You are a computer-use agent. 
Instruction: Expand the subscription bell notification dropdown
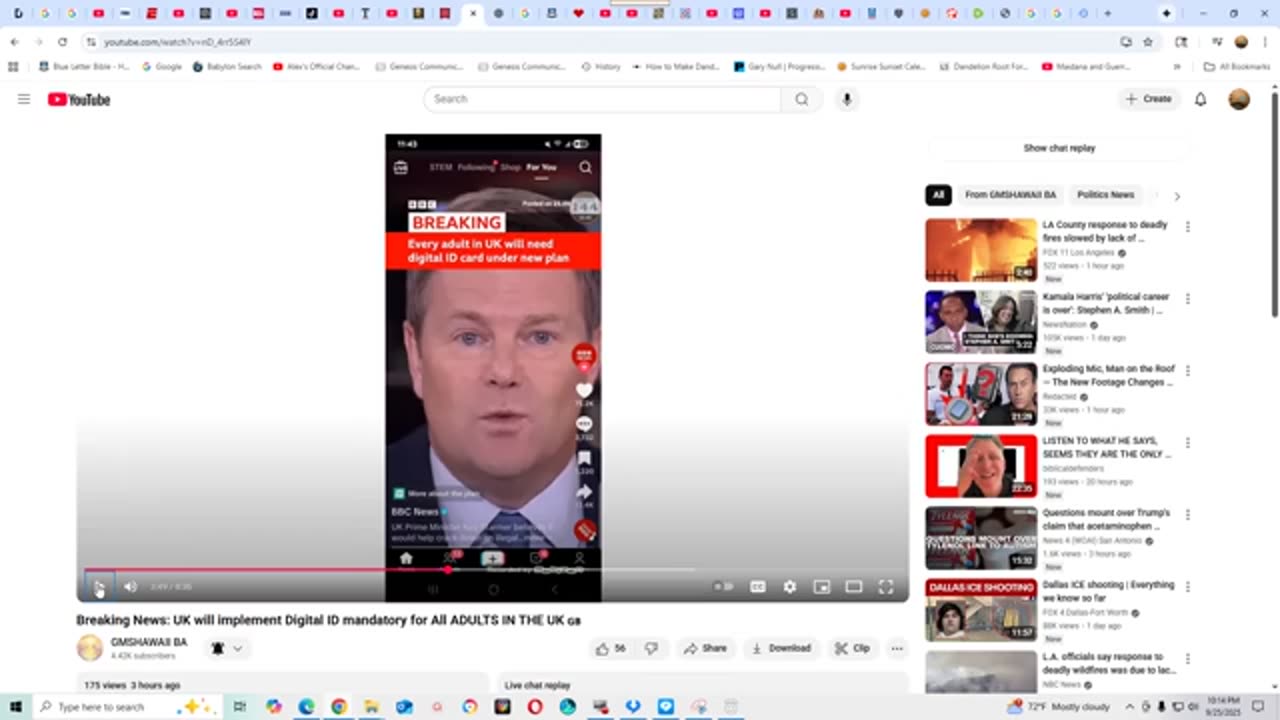point(227,648)
